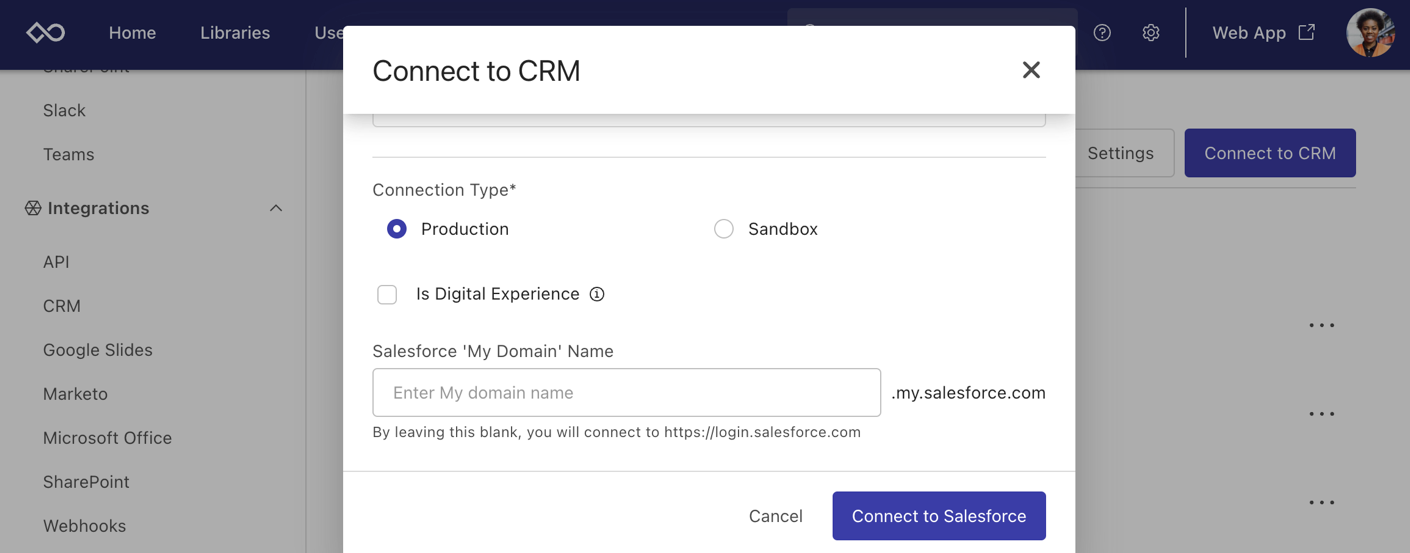The image size is (1410, 553).
Task: Select Marketo under Integrations
Action: 75,394
